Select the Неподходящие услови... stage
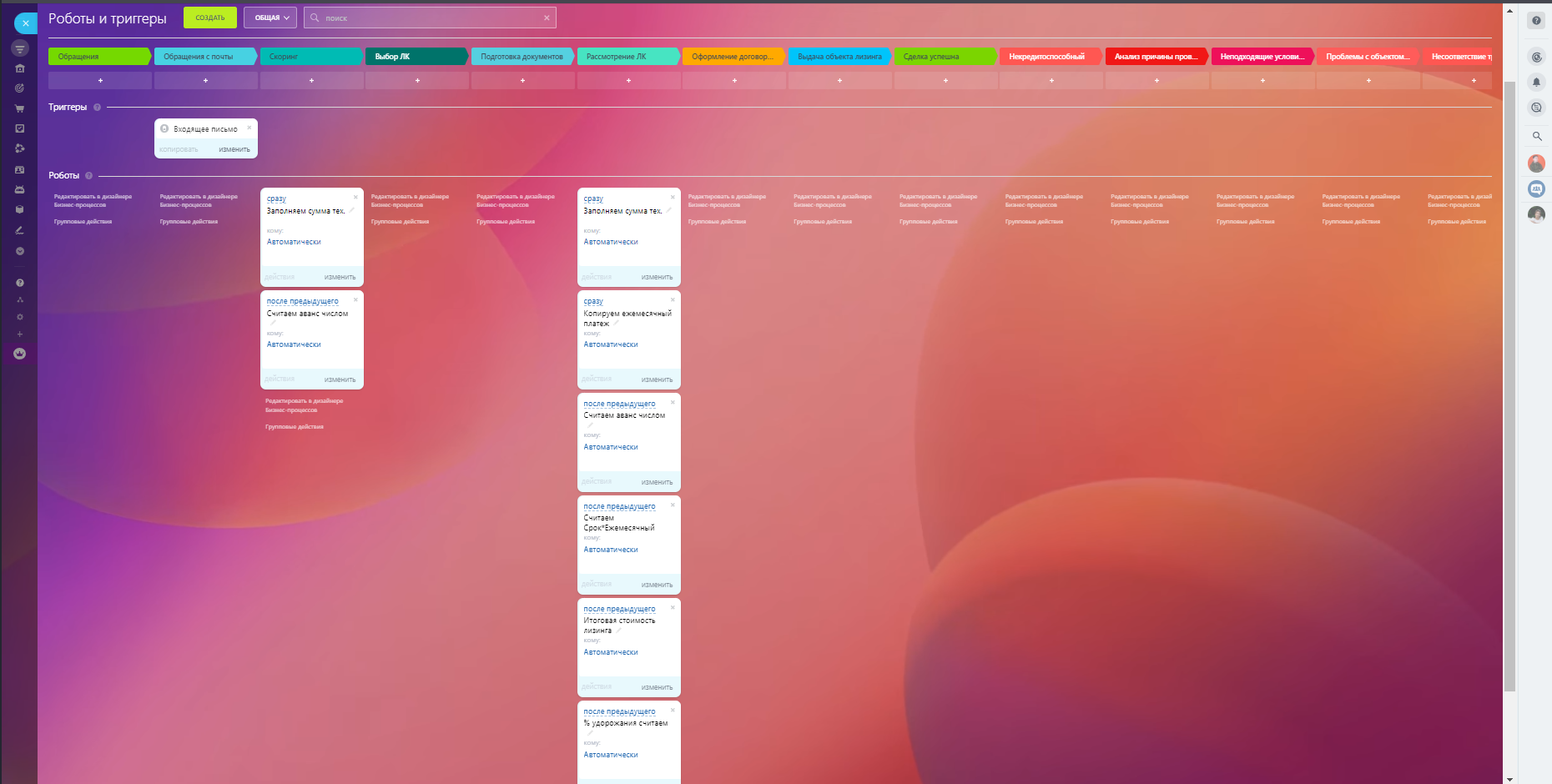Screen dimensions: 1552x784 click(x=1262, y=57)
